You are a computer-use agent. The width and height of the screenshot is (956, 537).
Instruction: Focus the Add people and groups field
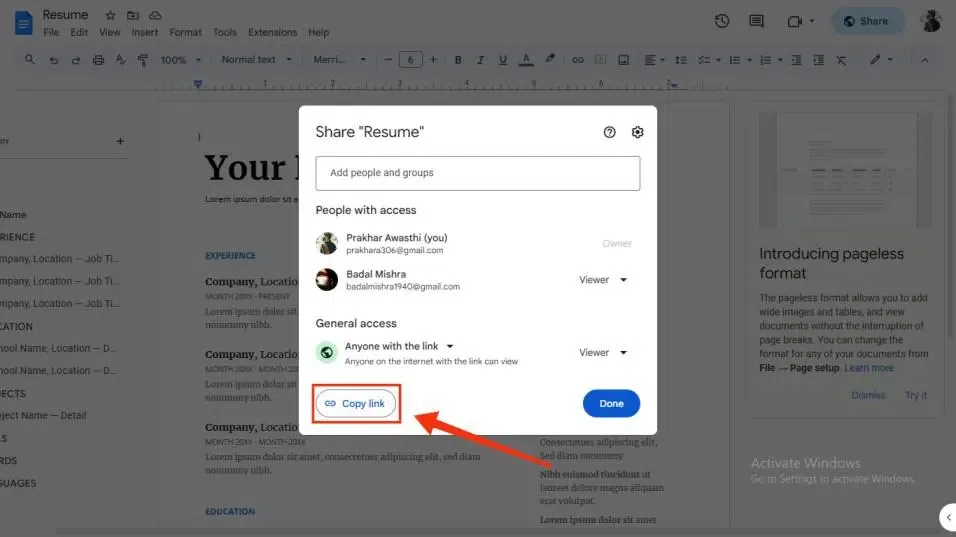point(478,173)
